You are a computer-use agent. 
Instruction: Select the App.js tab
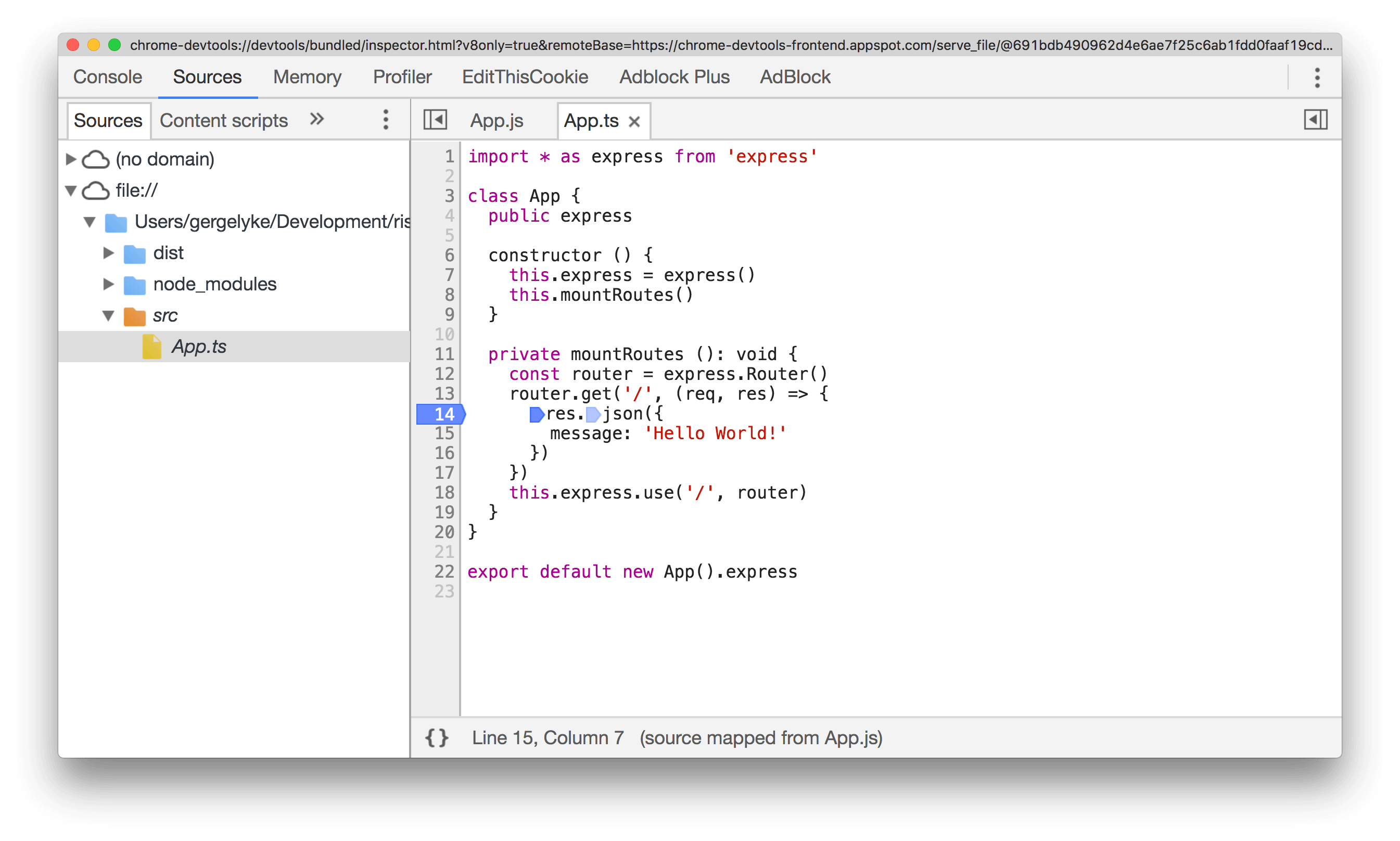pos(497,120)
